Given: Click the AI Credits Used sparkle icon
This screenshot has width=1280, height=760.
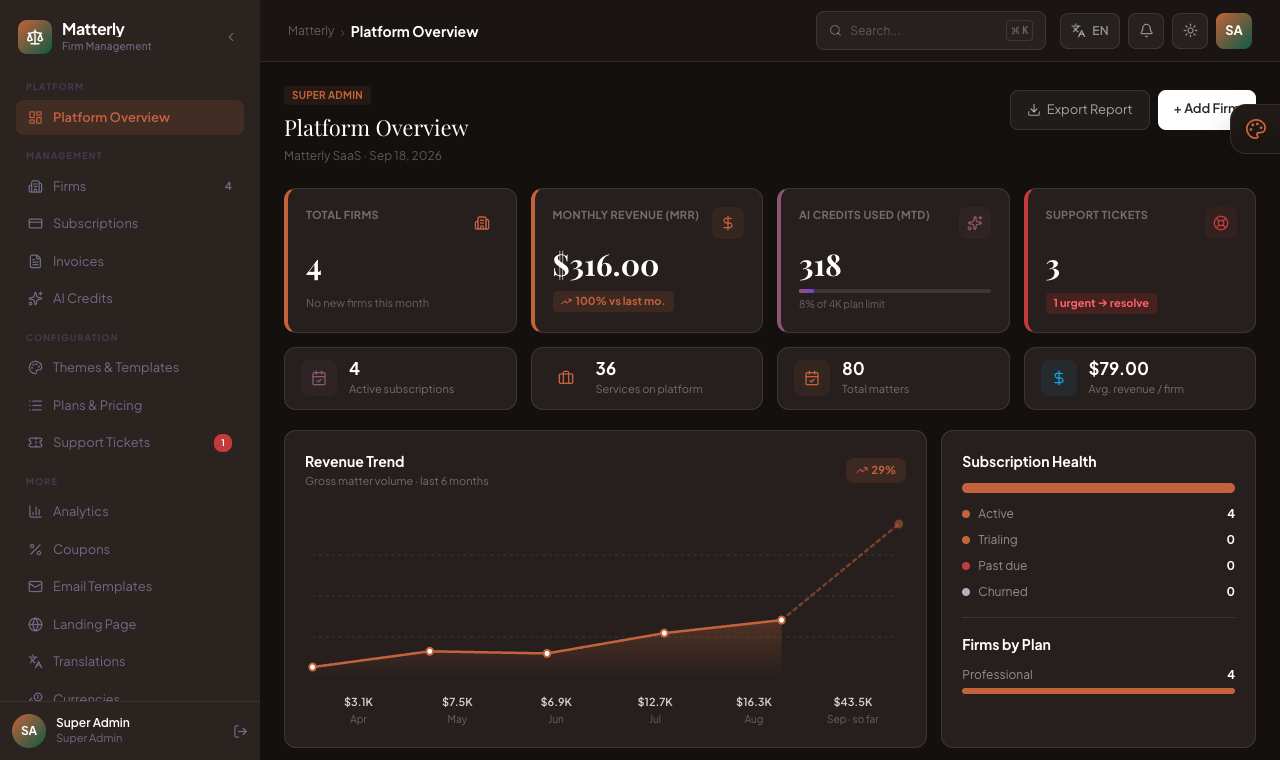Looking at the screenshot, I should click(975, 223).
